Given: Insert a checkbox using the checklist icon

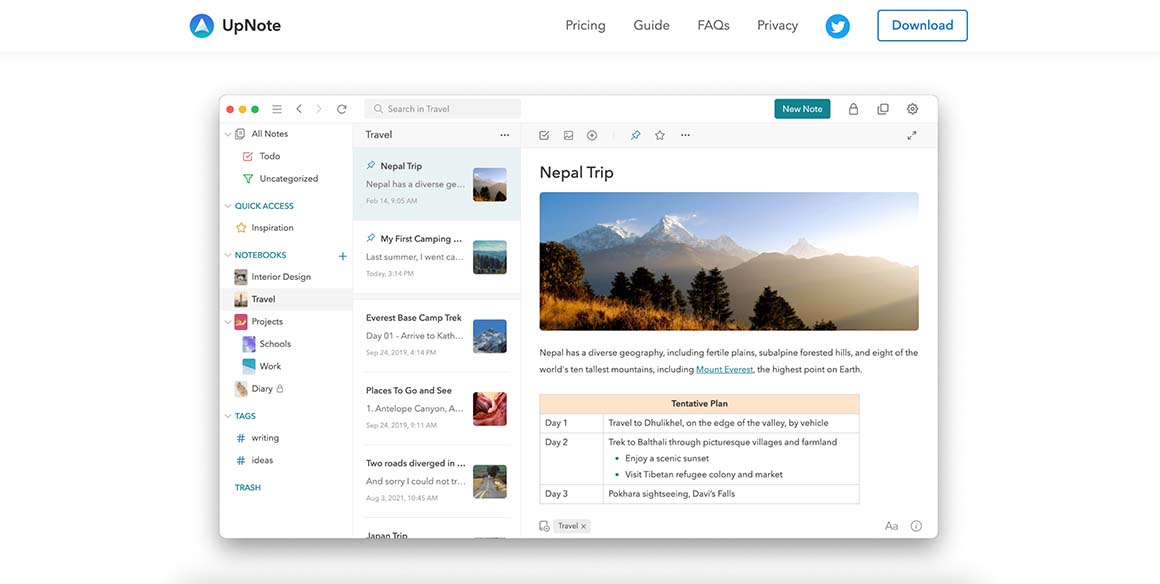Looking at the screenshot, I should (544, 135).
